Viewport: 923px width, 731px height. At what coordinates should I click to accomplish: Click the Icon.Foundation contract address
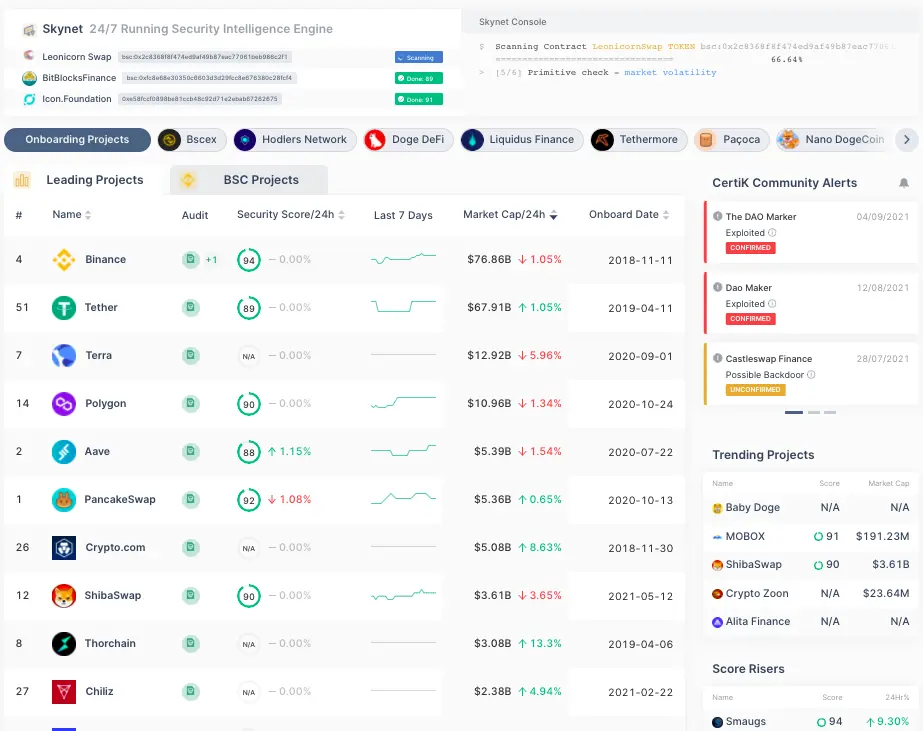(200, 99)
